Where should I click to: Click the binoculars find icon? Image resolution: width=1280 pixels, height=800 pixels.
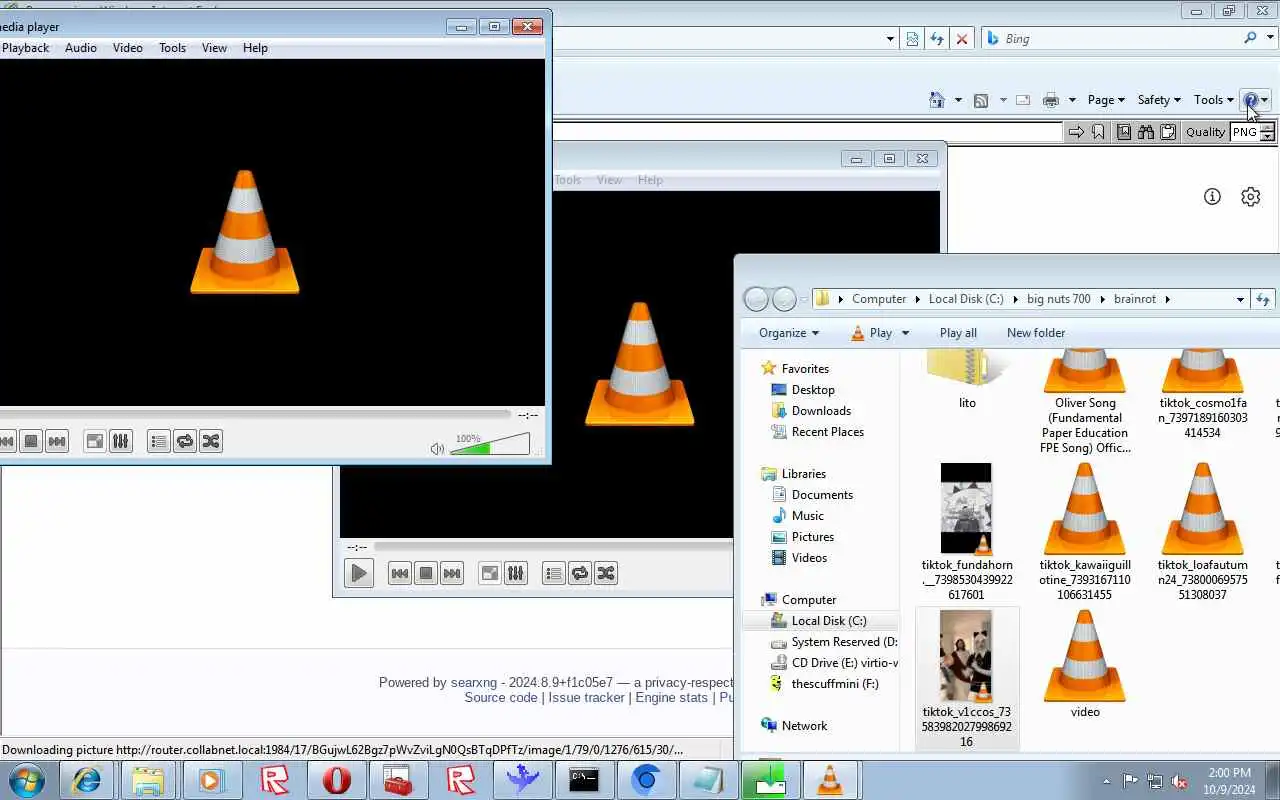(1146, 132)
